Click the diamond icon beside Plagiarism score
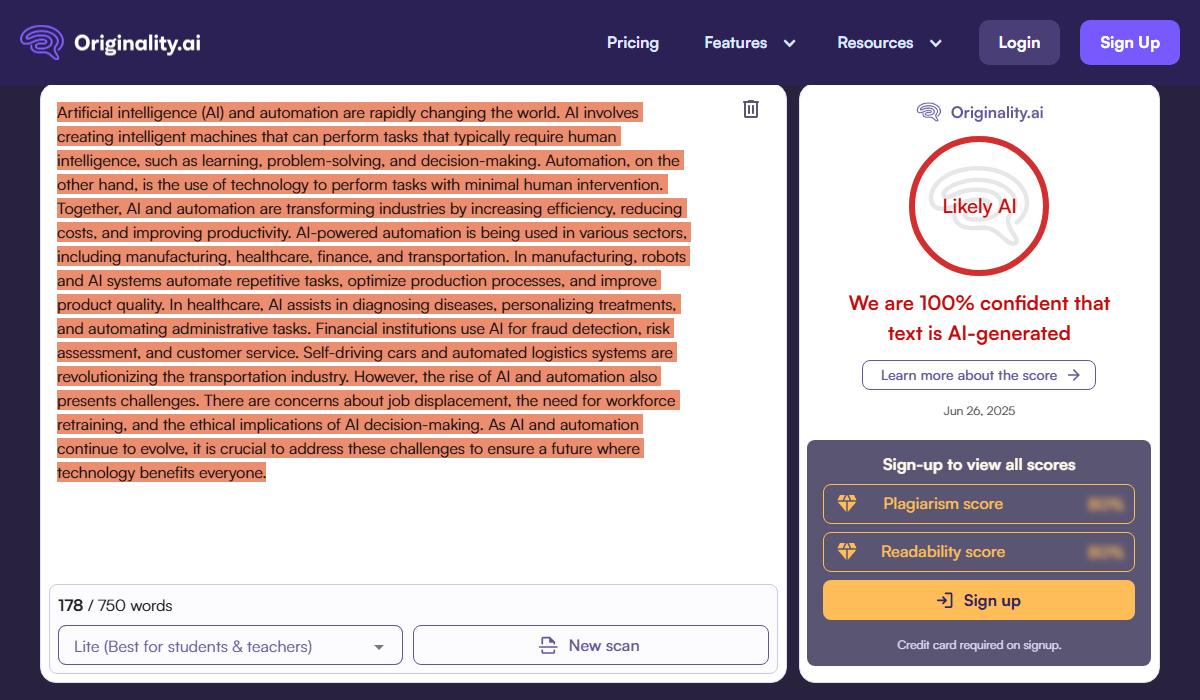Viewport: 1200px width, 700px height. click(847, 504)
